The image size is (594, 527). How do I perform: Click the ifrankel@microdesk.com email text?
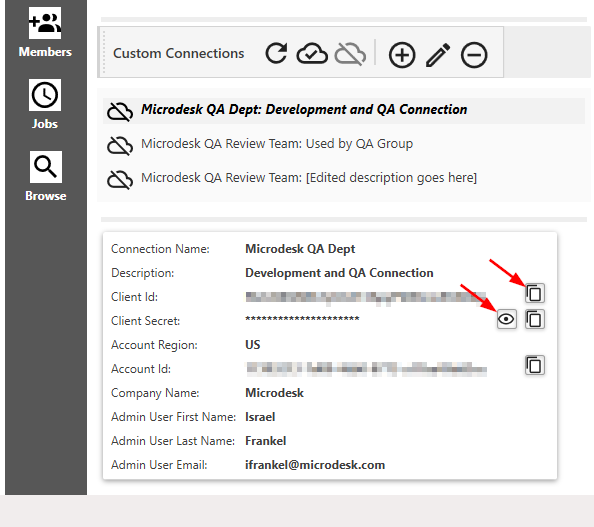point(315,465)
